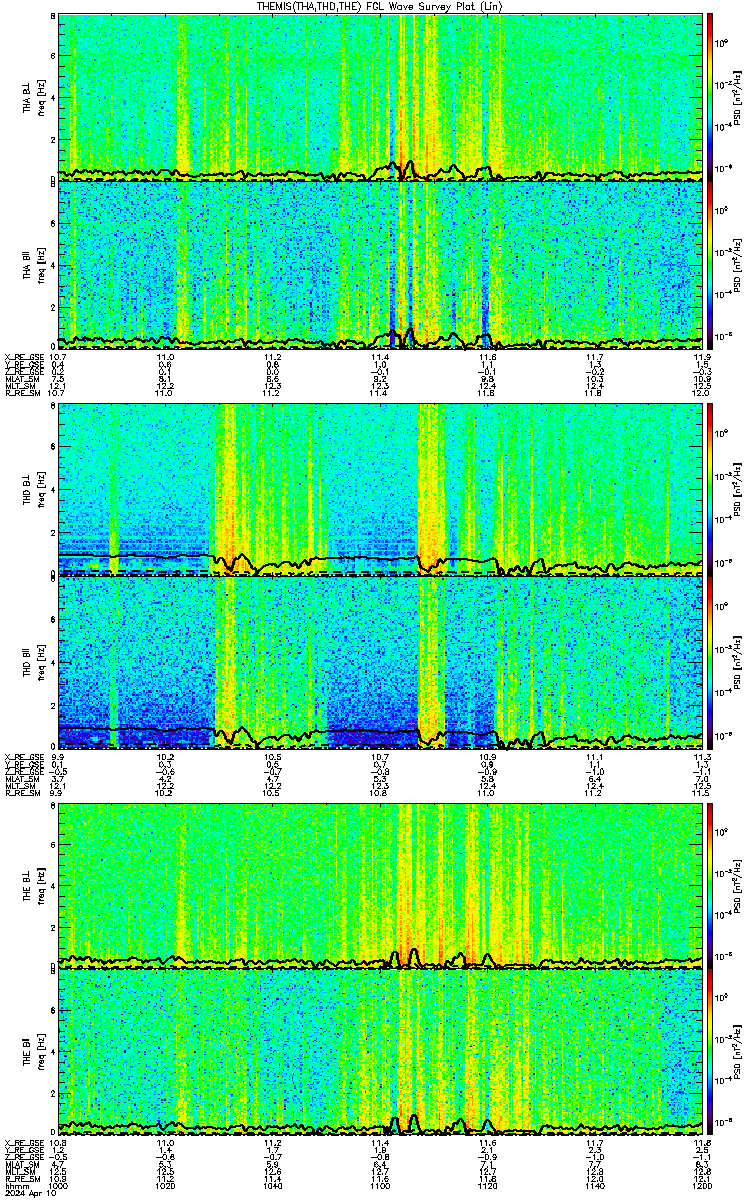This screenshot has height=1200, width=750.
Task: Click the color bar beside THA B-parallel panel
Action: click(710, 264)
